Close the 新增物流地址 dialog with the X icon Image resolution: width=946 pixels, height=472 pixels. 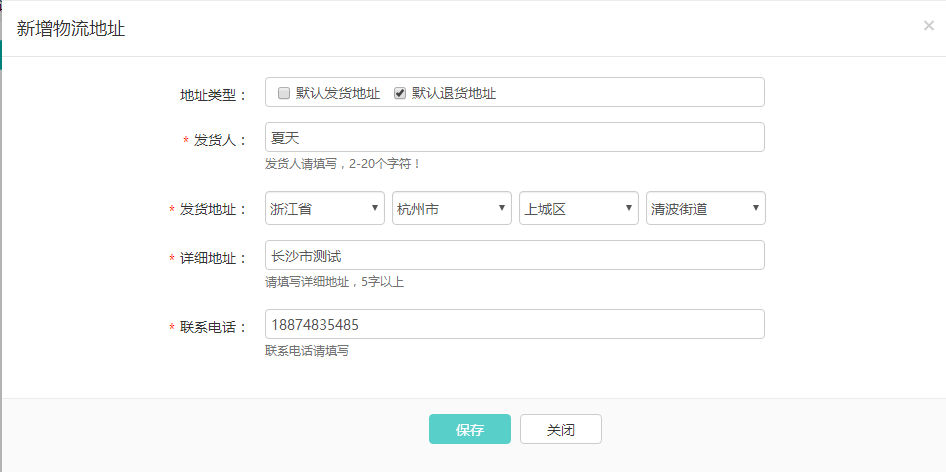coord(928,26)
